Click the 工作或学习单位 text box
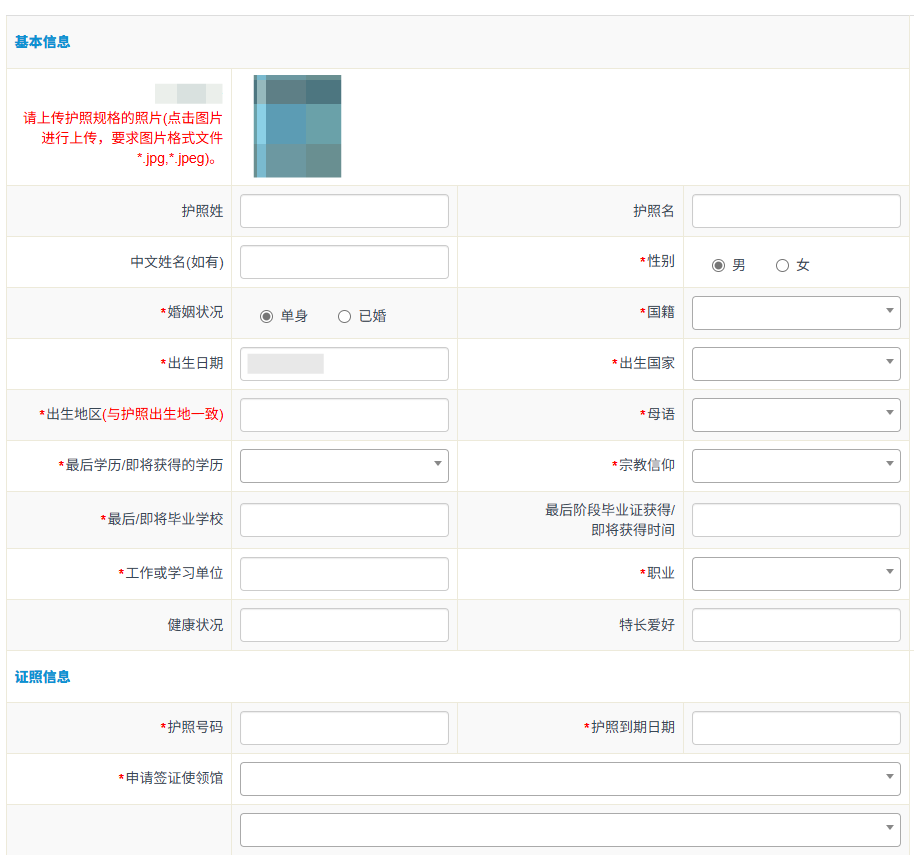This screenshot has height=855, width=914. pos(344,574)
